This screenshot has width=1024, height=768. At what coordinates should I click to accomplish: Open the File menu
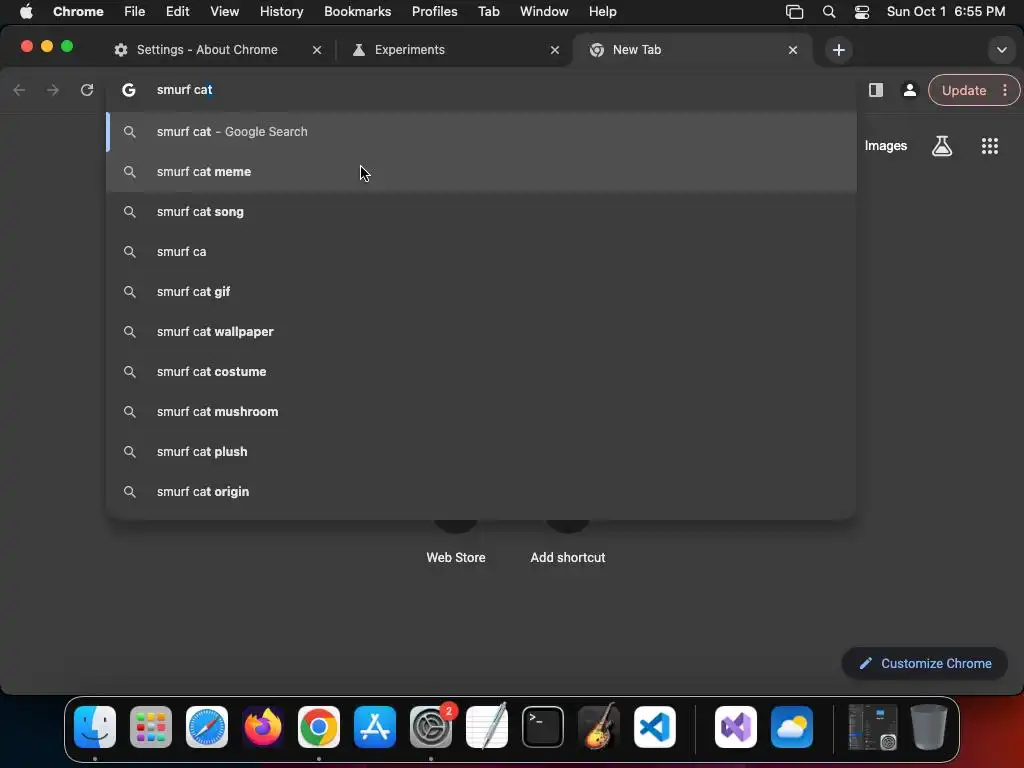135,12
